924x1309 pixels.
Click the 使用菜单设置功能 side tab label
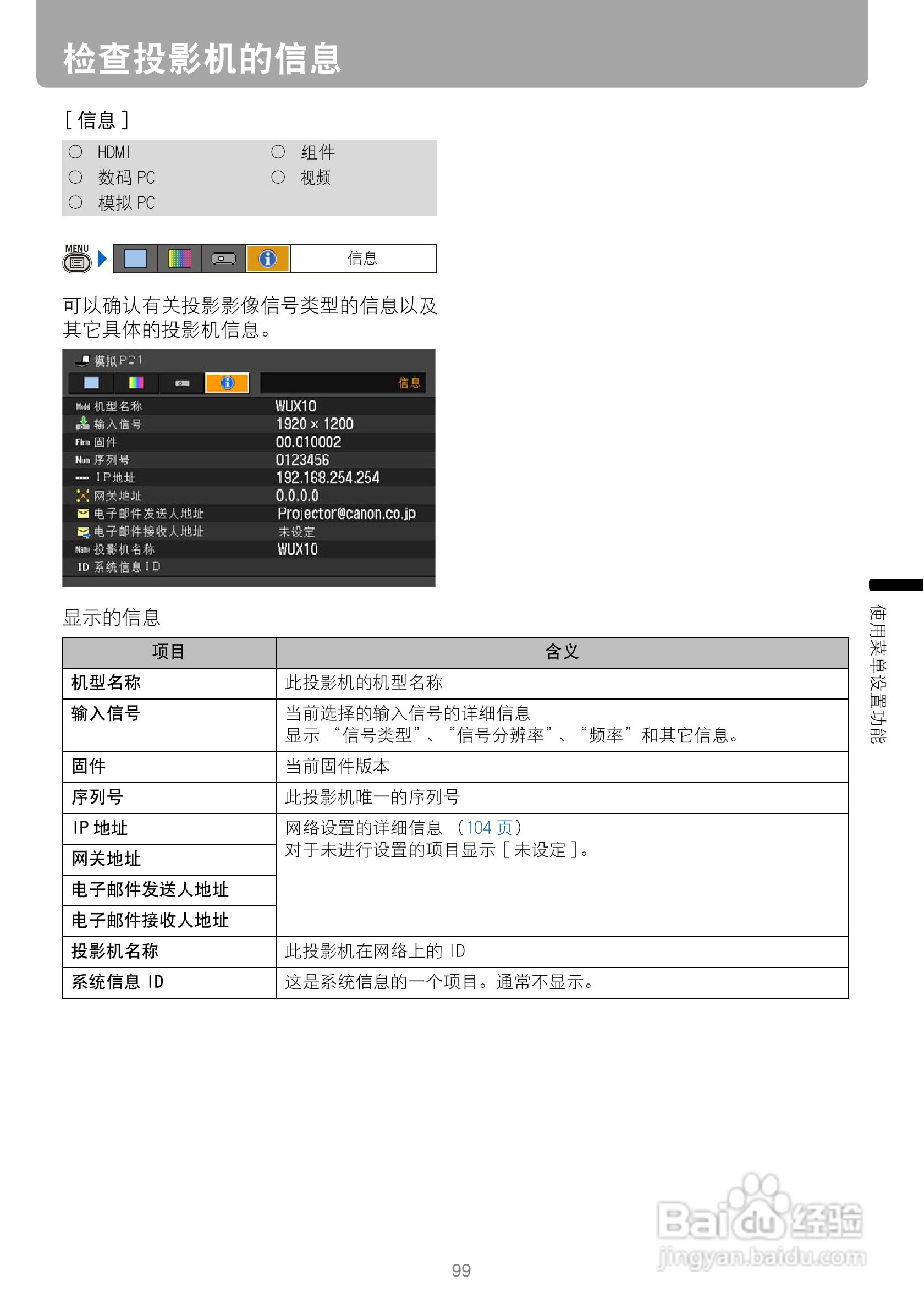877,674
